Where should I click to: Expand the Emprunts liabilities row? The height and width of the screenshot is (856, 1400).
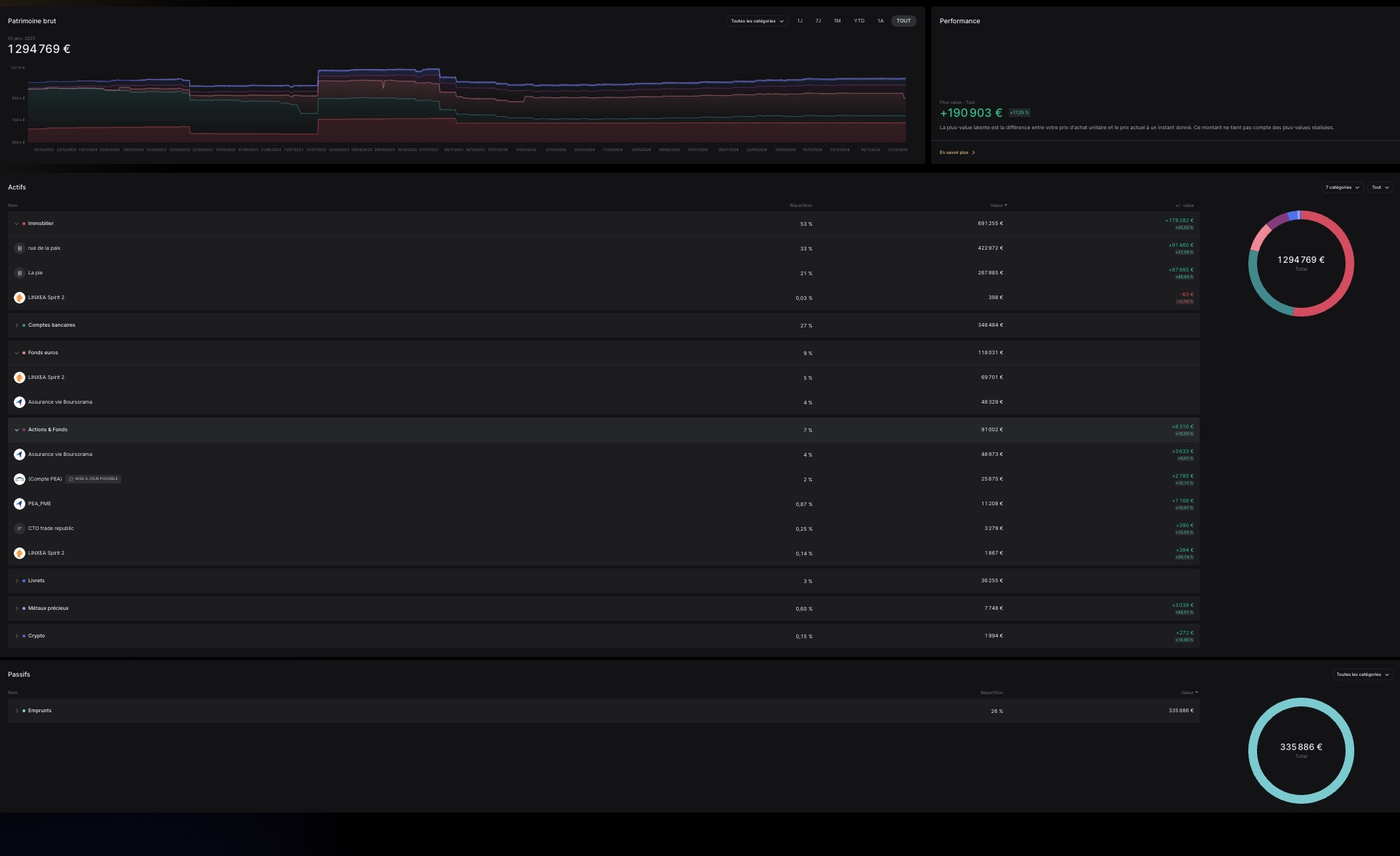coord(17,711)
